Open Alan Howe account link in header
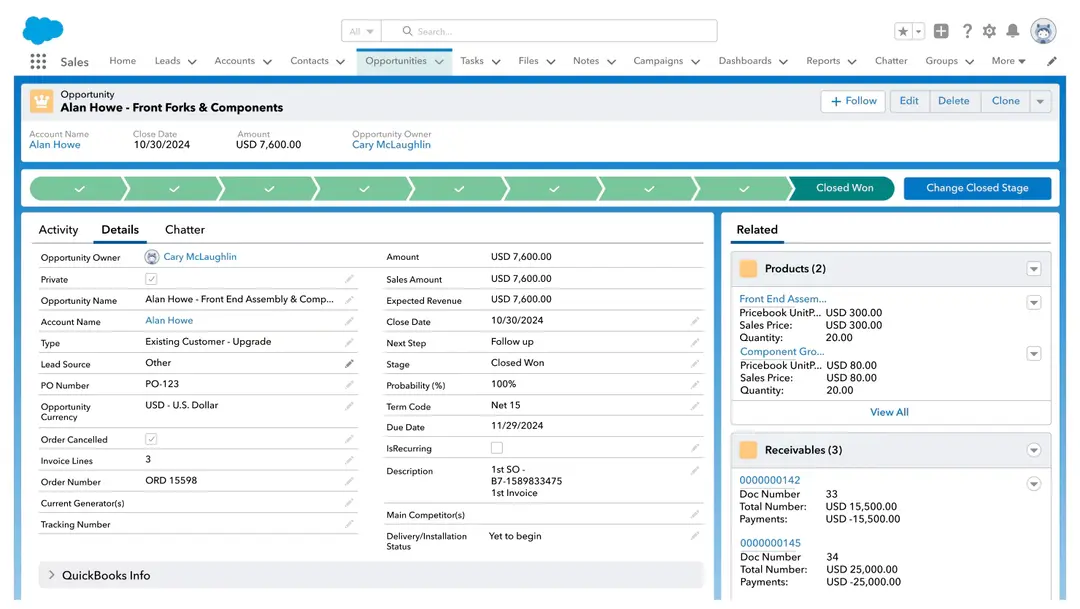1080x609 pixels. (55, 145)
